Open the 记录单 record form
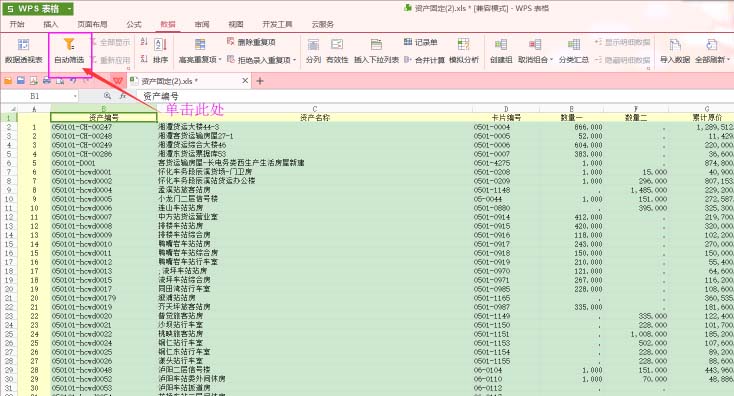Screen dimensions: 734x396 [421, 42]
